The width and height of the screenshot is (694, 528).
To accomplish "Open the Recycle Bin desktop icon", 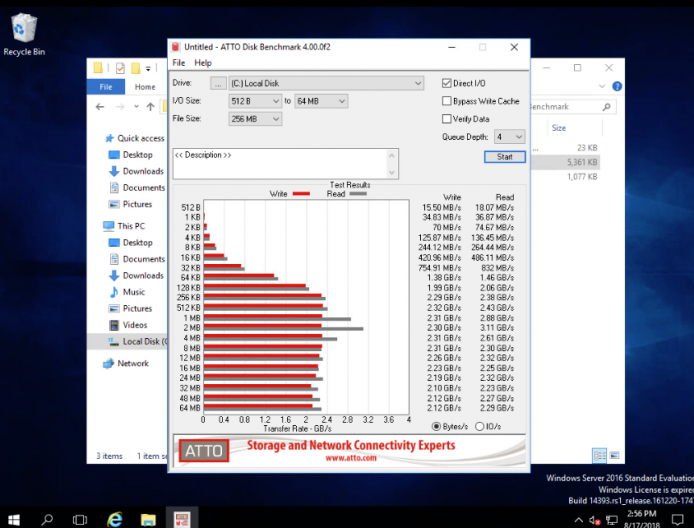I will pos(24,35).
